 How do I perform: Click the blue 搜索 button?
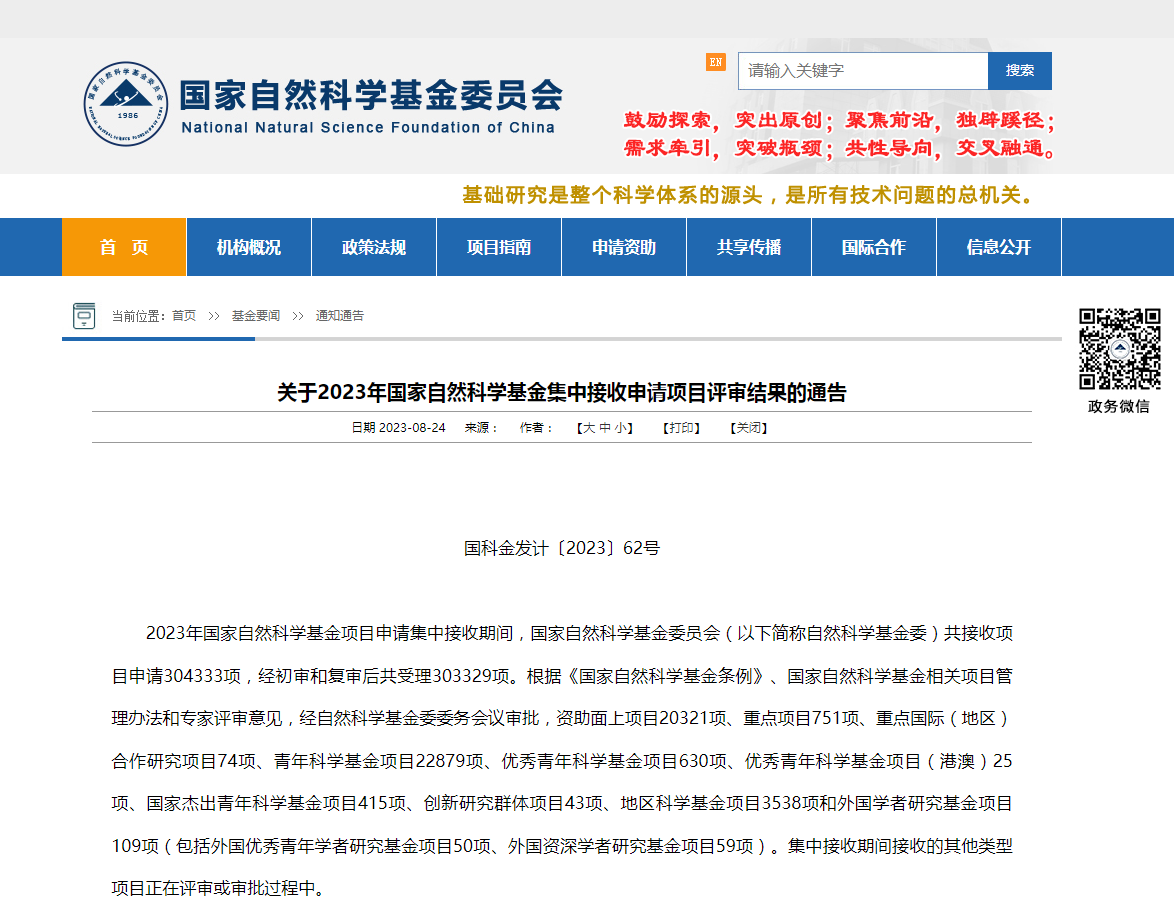coord(1020,71)
